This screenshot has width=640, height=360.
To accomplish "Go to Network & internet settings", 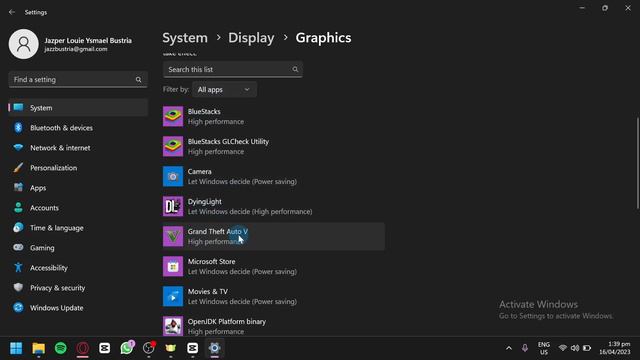I will [x=78, y=148].
